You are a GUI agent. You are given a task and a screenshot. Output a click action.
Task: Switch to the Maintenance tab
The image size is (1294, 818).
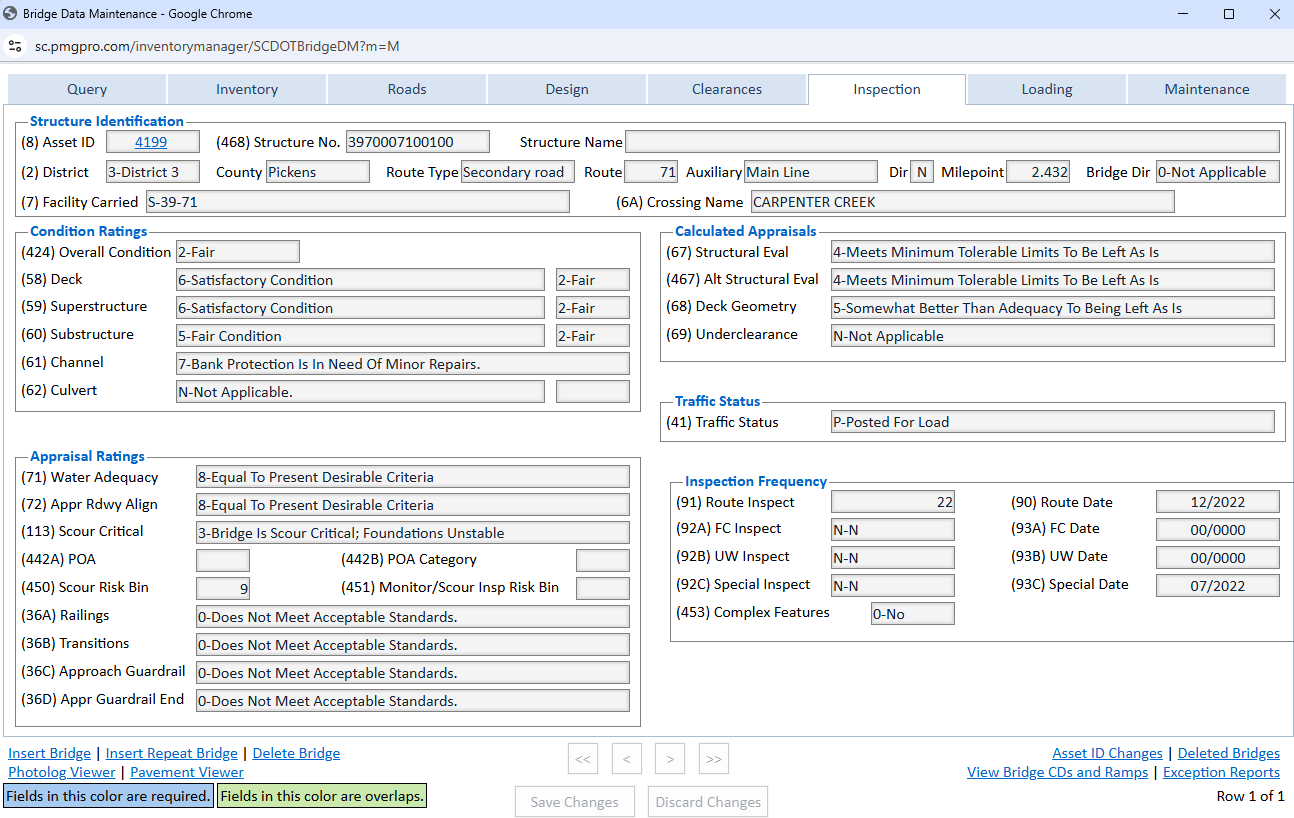coord(1207,89)
